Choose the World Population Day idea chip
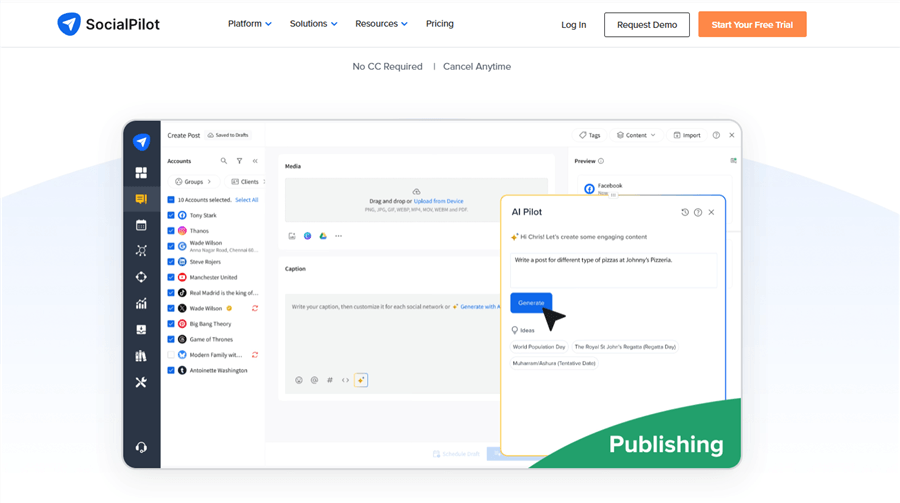This screenshot has height=503, width=900. coord(539,347)
